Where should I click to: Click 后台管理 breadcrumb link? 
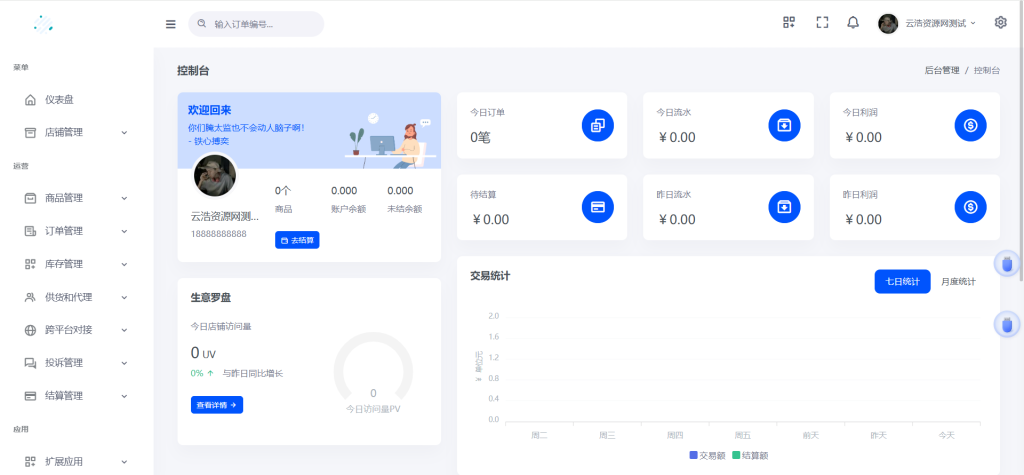pyautogui.click(x=942, y=71)
